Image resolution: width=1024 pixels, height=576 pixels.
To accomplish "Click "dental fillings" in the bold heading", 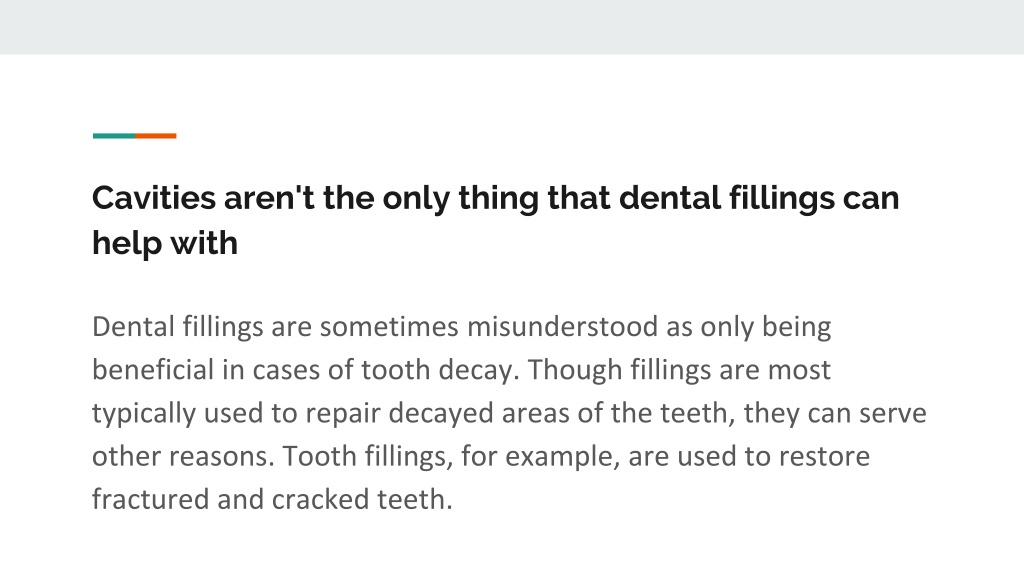I will (x=726, y=199).
